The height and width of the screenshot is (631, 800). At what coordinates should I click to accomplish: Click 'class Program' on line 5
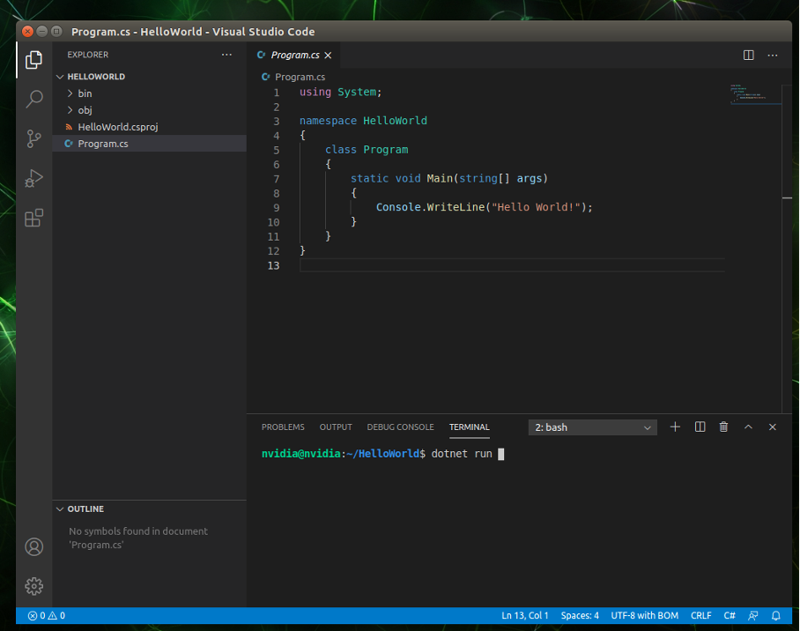click(x=367, y=149)
